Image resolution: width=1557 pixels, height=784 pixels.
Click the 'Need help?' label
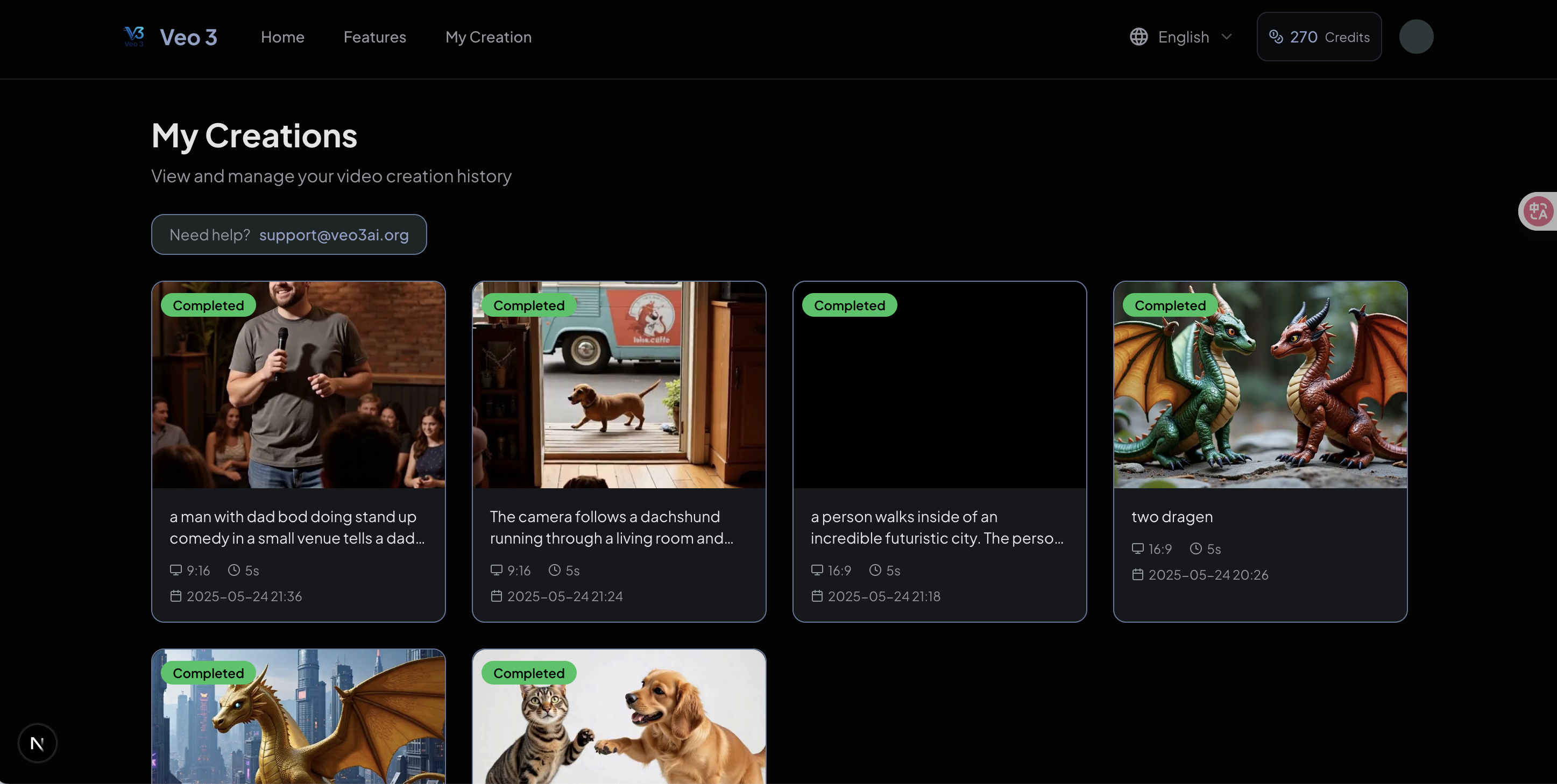click(x=210, y=234)
